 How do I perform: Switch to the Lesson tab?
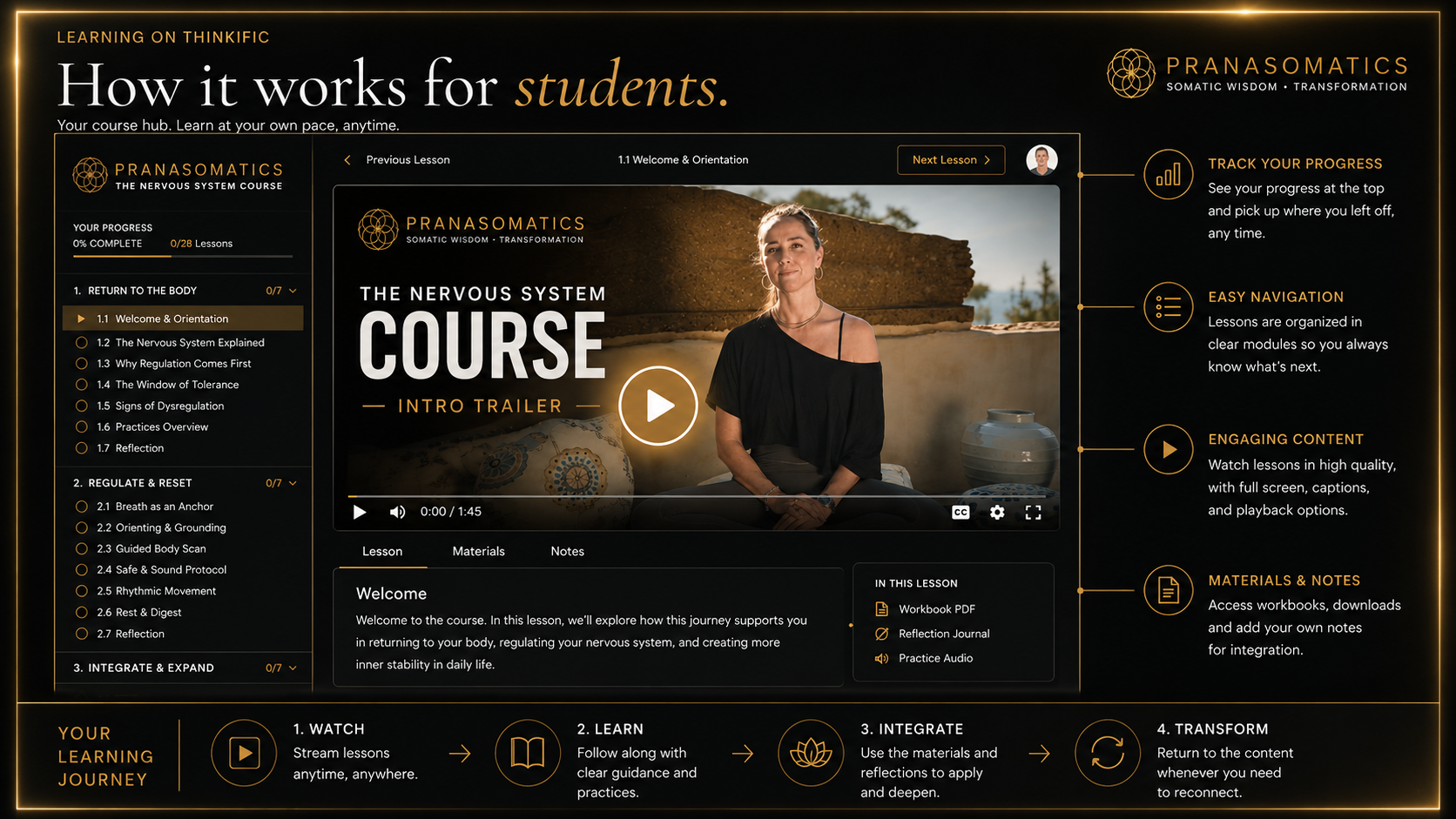[382, 552]
